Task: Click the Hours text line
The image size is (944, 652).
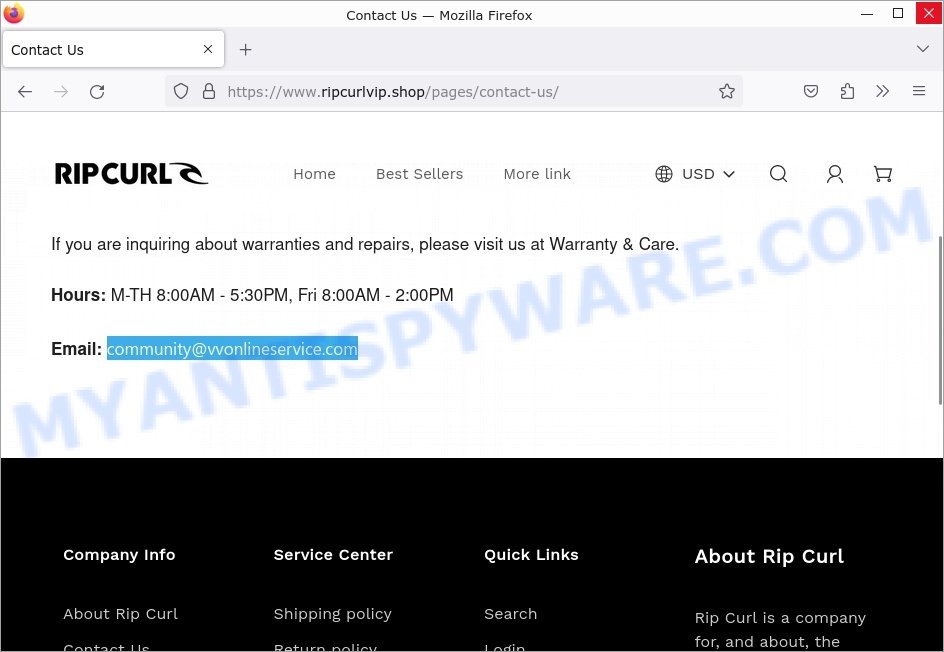Action: 252,295
